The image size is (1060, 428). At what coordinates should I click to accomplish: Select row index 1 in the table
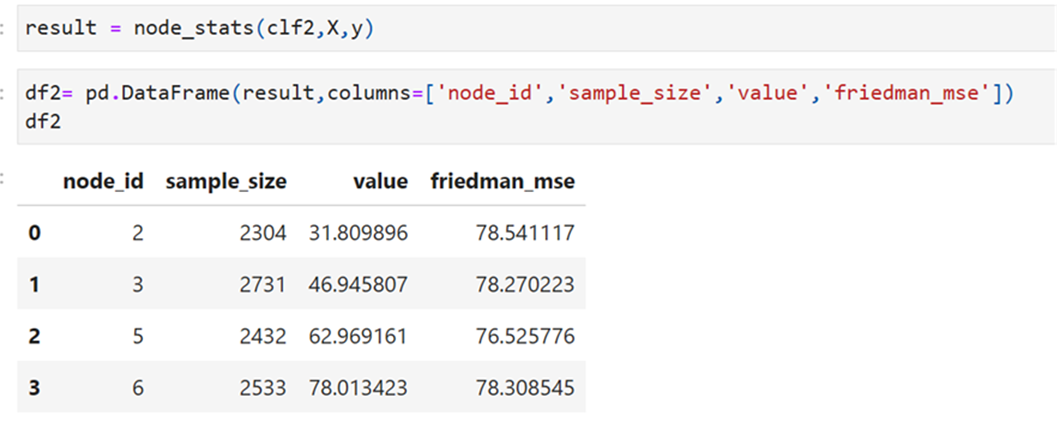pos(35,284)
